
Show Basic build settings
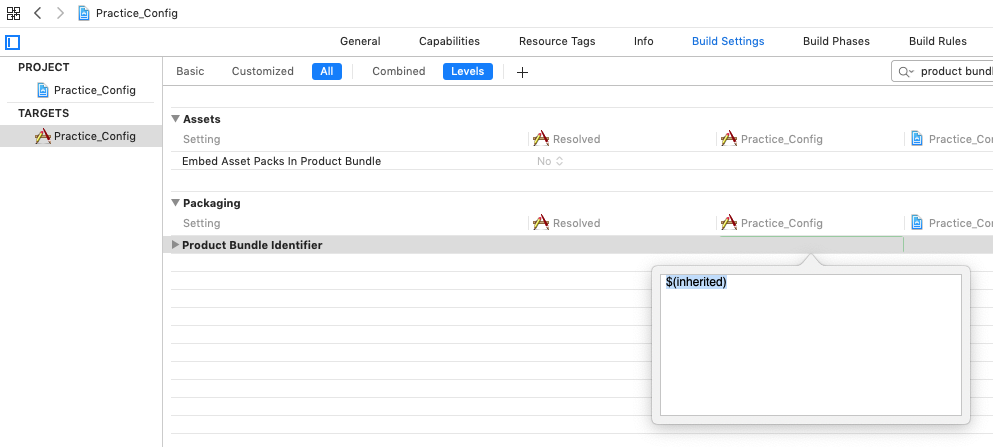coord(190,72)
